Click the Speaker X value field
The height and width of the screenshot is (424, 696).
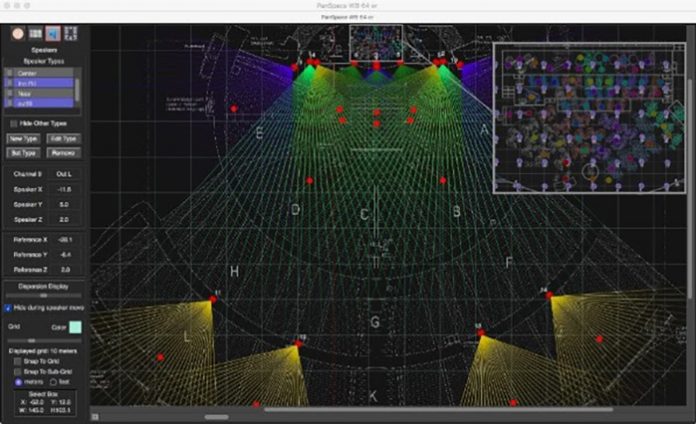click(x=64, y=190)
